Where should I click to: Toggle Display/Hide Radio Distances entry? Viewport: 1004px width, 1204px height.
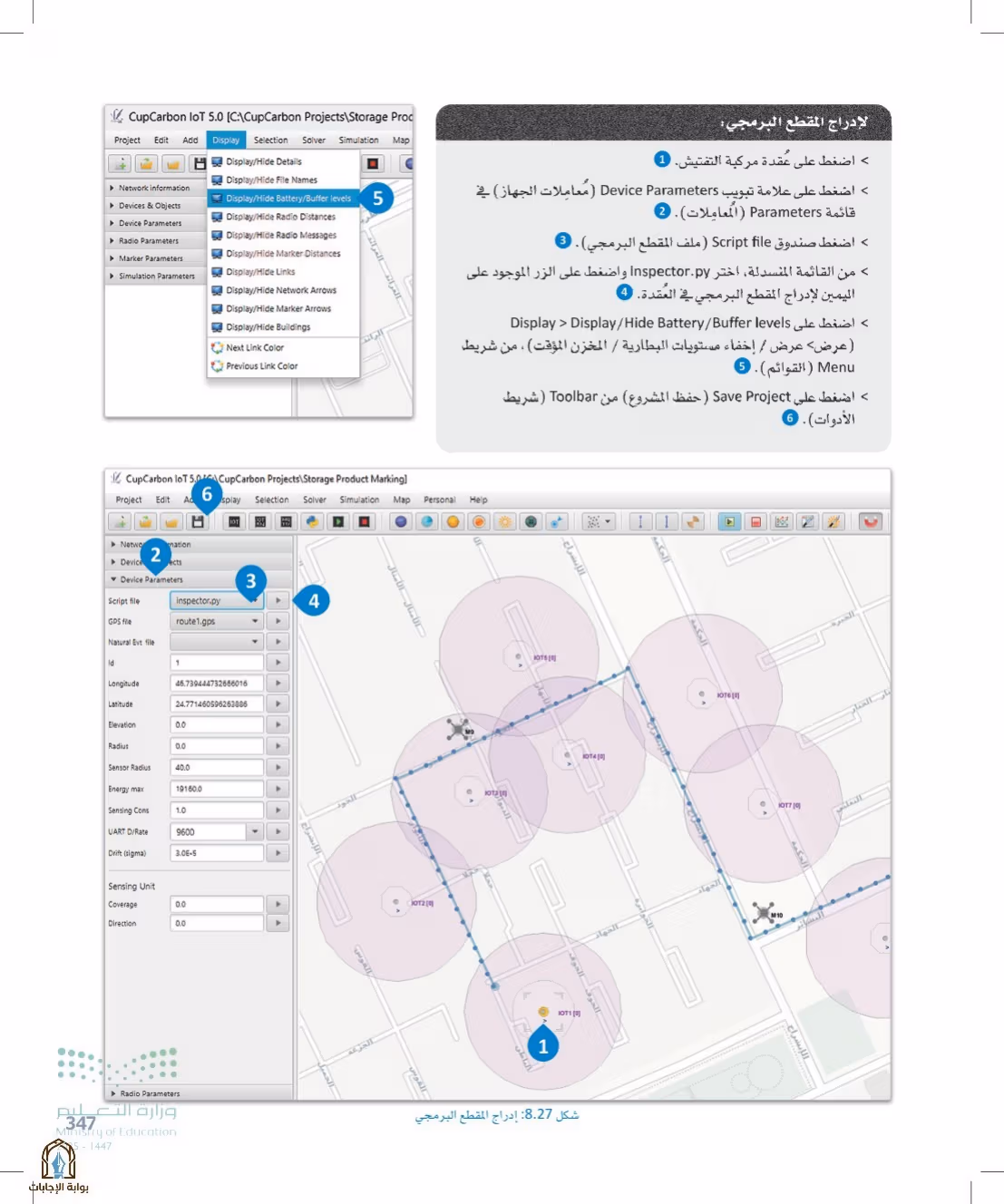click(284, 217)
